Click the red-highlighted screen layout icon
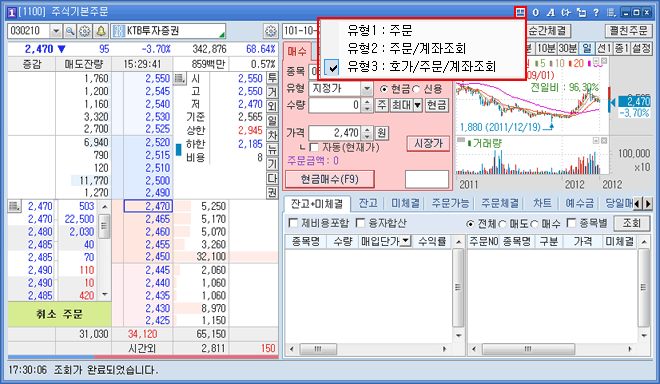 [x=520, y=12]
